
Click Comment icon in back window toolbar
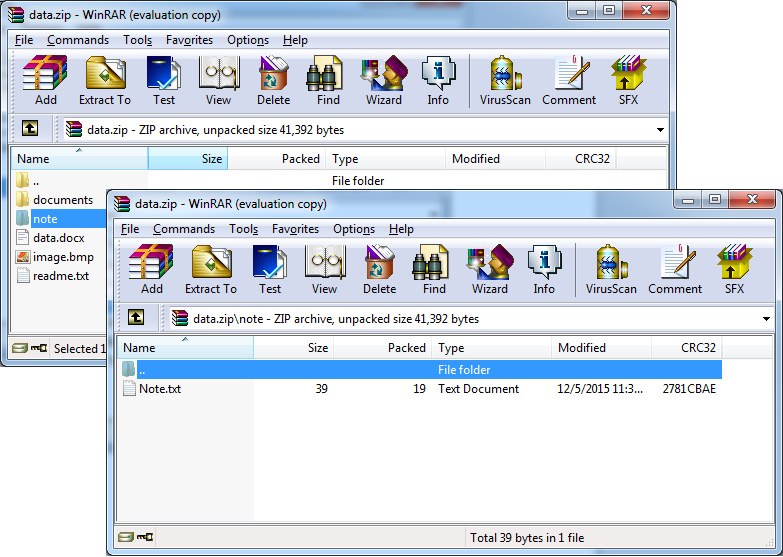(569, 80)
